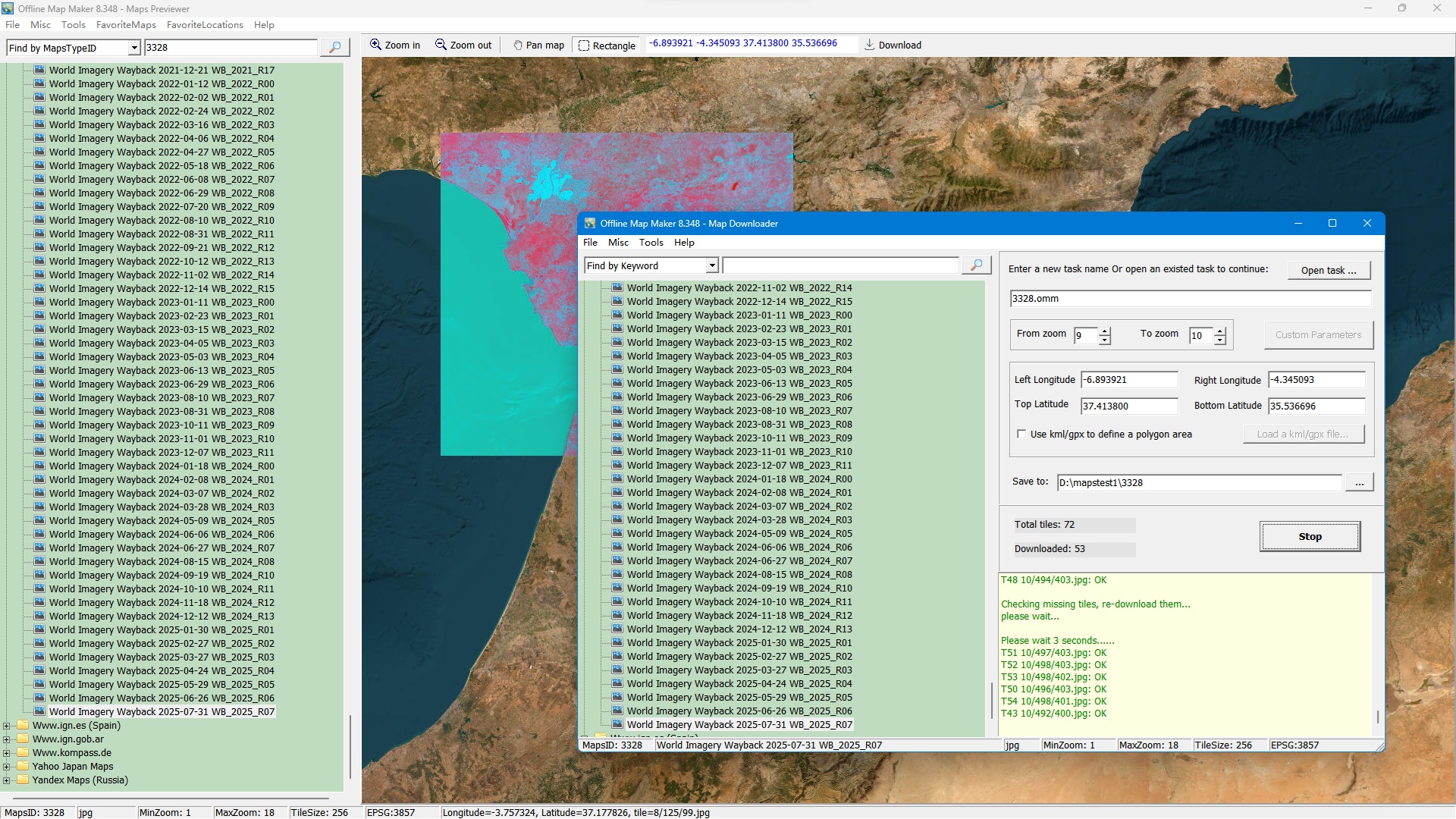Image resolution: width=1456 pixels, height=819 pixels.
Task: Select Wayback 2024-01-18 map icon in Previewer
Action: pos(39,466)
